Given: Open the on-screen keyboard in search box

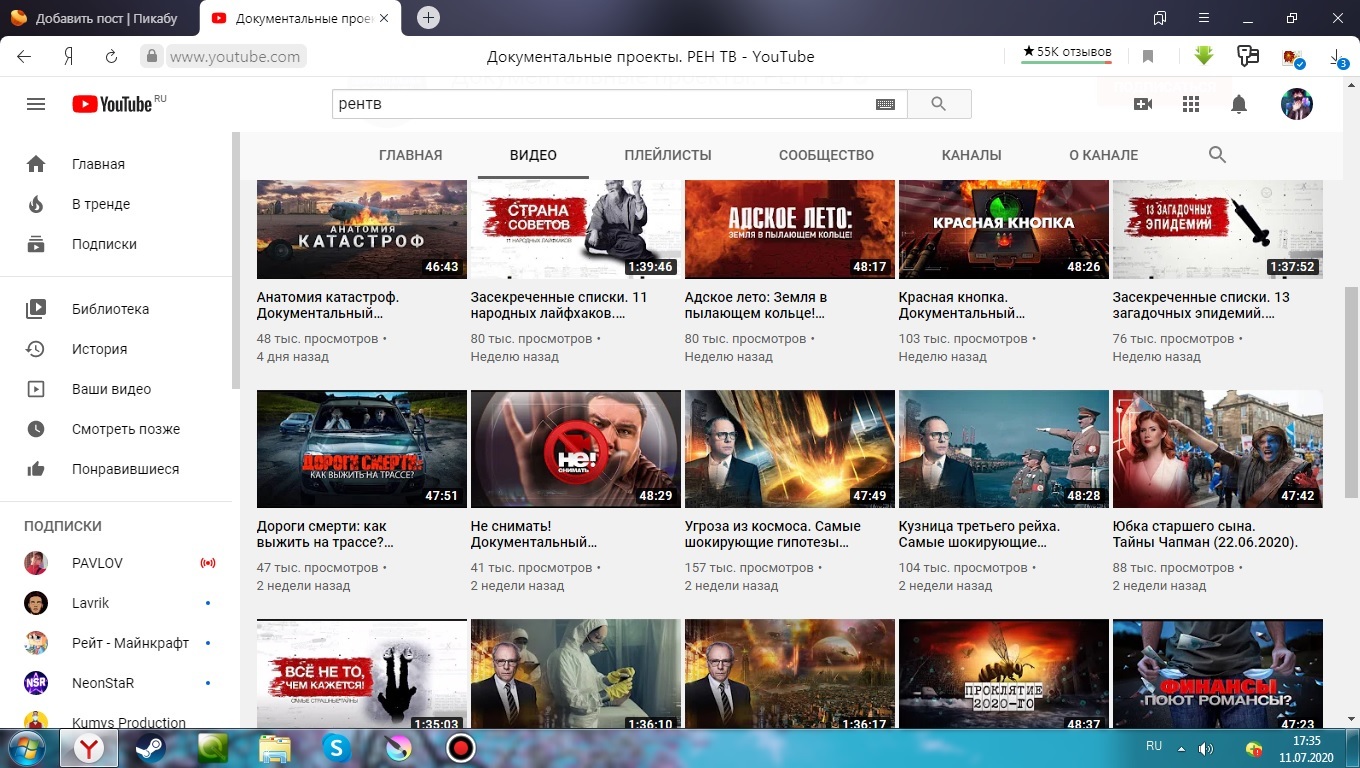Looking at the screenshot, I should click(x=885, y=104).
